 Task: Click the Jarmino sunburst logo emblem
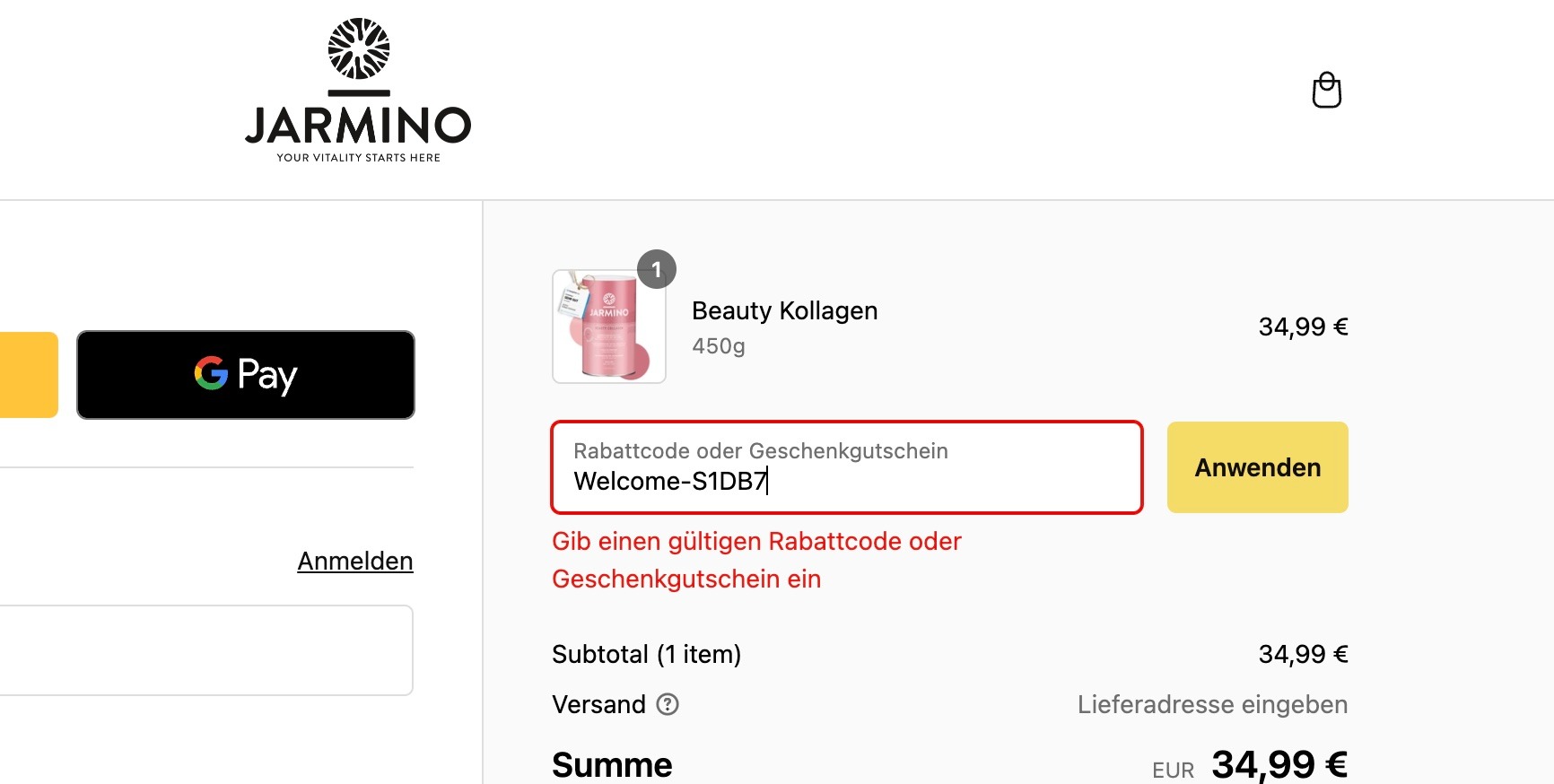[359, 48]
